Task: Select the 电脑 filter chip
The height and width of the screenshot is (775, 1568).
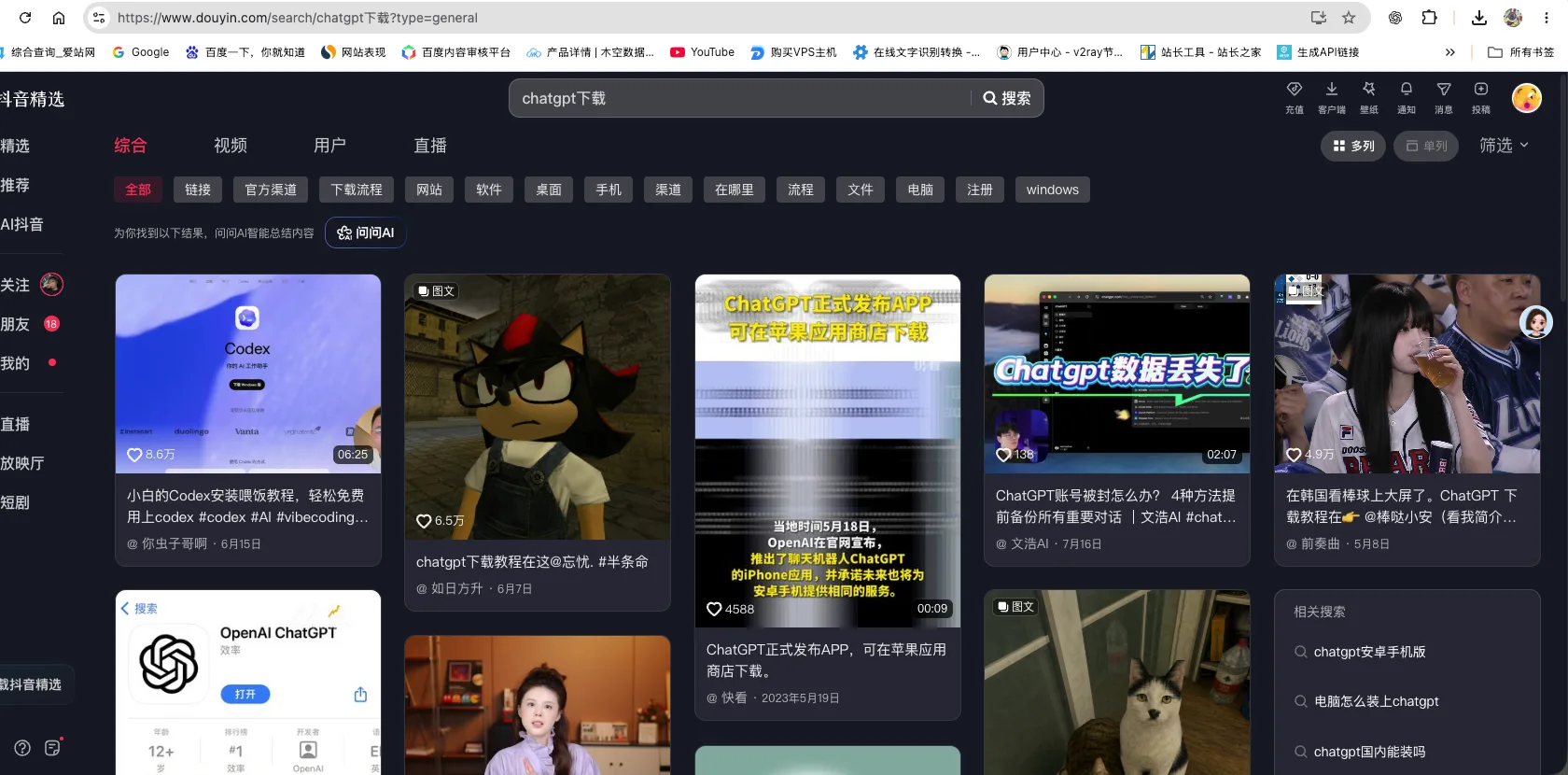Action: coord(920,190)
